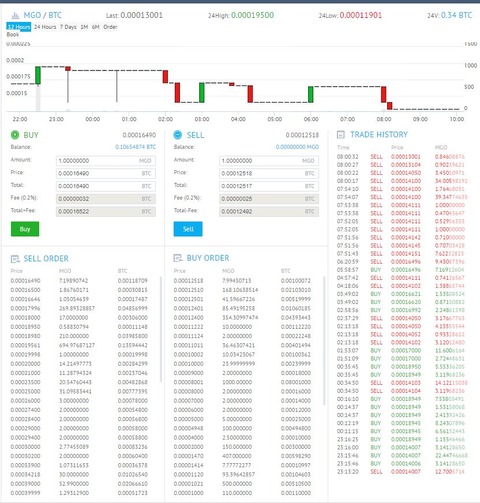480x503 pixels.
Task: Click the red candlestick at 08:00
Action: (384, 94)
